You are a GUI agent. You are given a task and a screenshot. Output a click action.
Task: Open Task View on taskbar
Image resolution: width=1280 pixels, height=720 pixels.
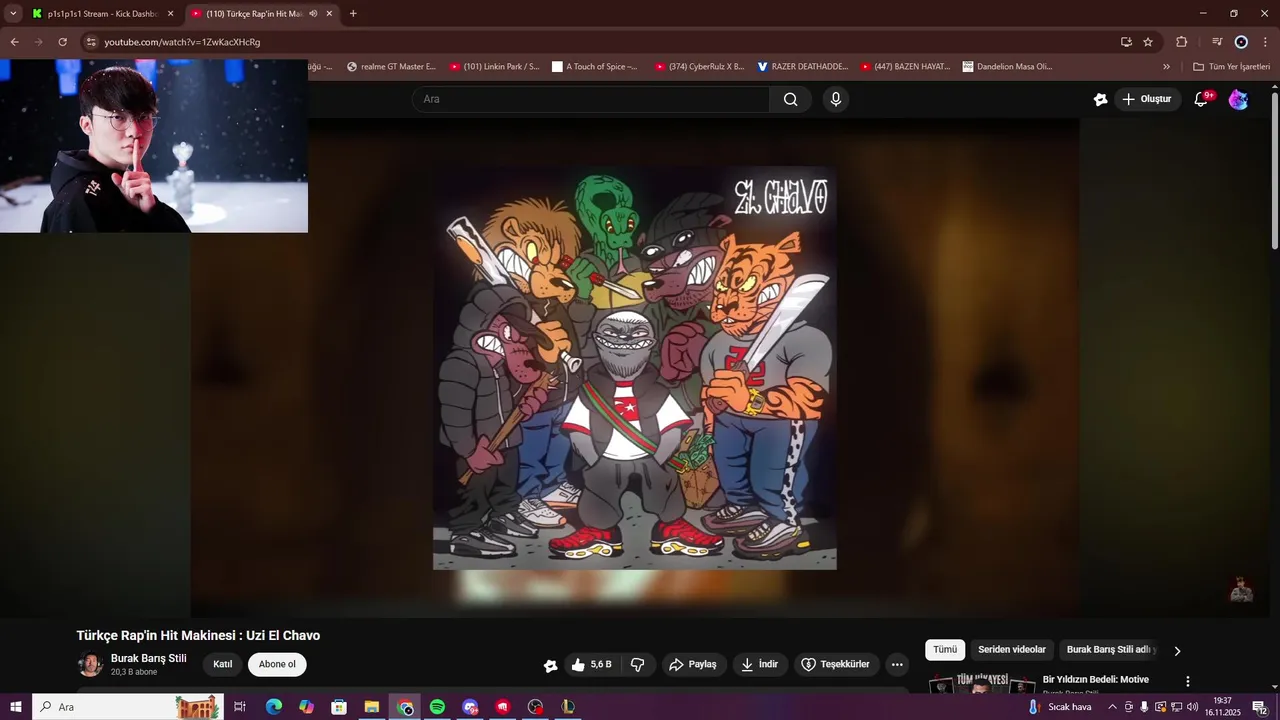240,707
